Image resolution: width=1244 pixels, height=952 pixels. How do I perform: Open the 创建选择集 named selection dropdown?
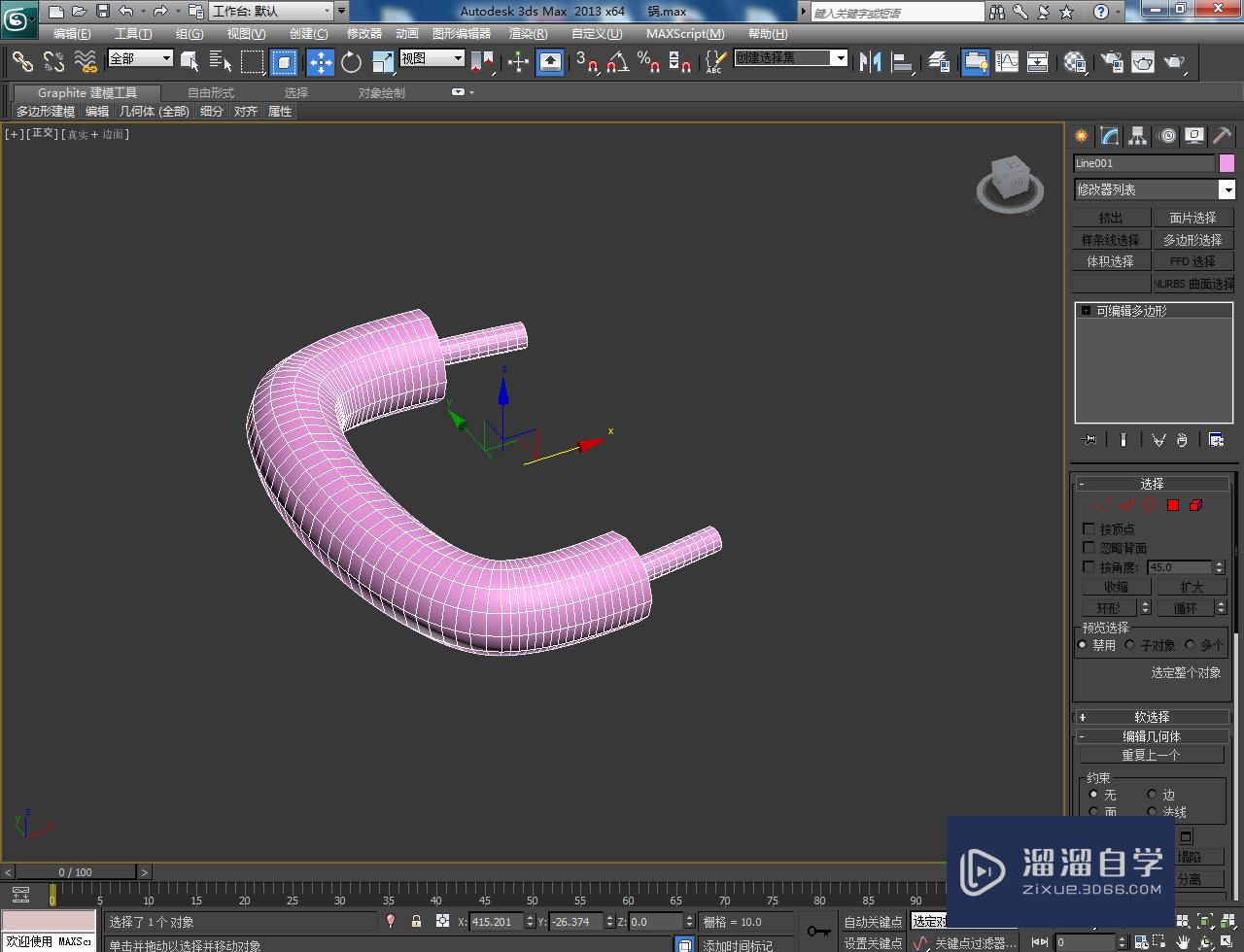(791, 58)
